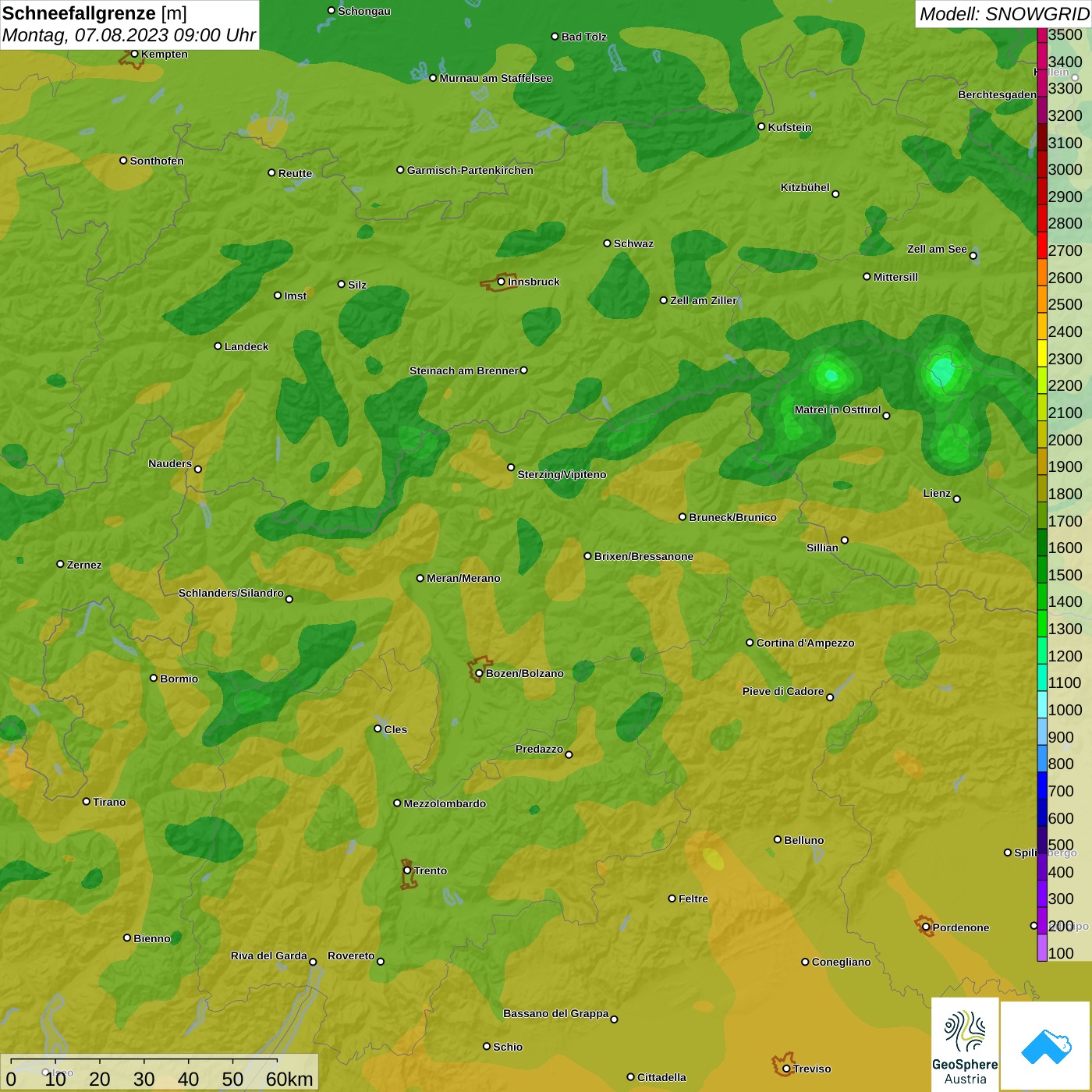Click the Pordenone city marker
Viewport: 1092px width, 1092px height.
pos(926,927)
